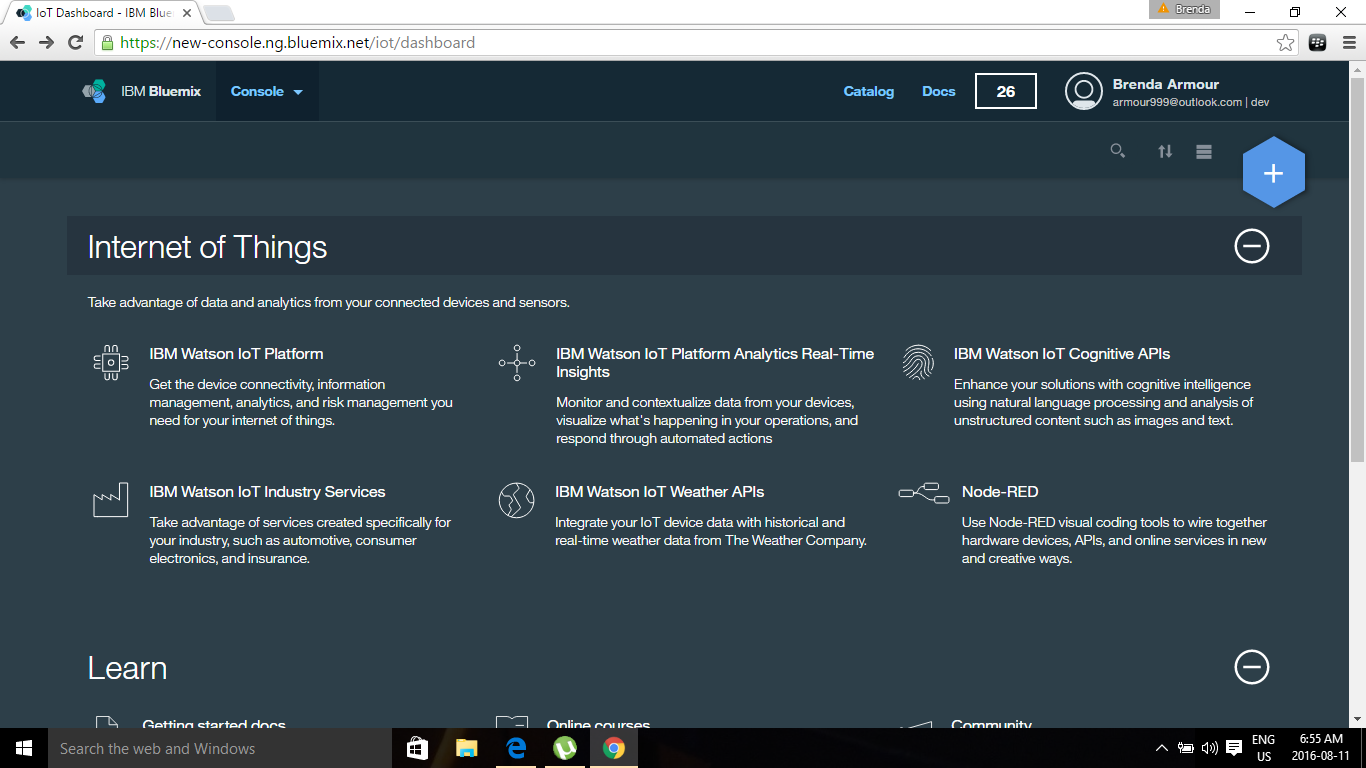
Task: Click the Weather APIs globe icon
Action: 517,500
